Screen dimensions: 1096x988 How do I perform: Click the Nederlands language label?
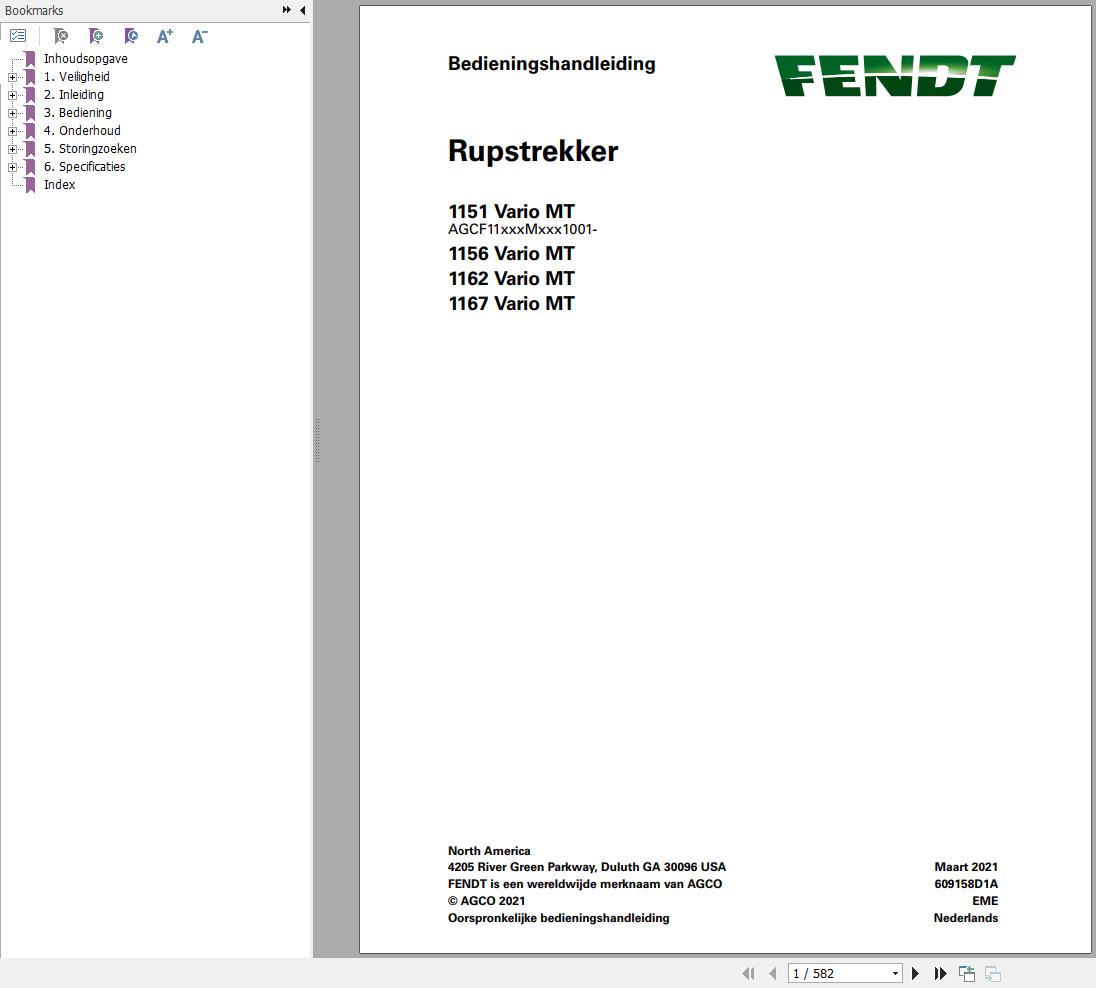coord(965,918)
